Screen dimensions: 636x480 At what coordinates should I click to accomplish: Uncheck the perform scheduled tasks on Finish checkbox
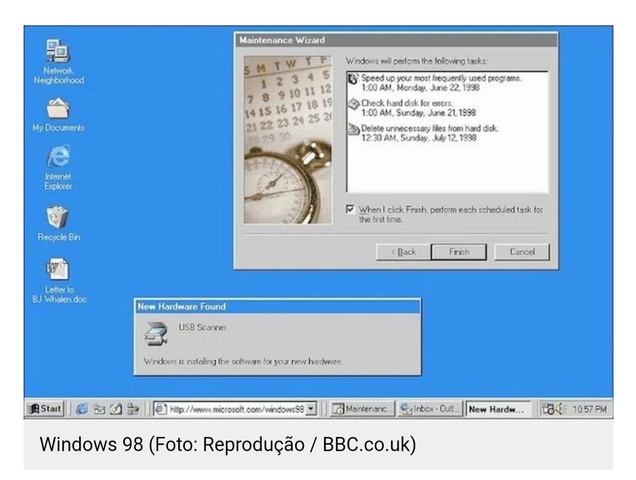pos(350,209)
